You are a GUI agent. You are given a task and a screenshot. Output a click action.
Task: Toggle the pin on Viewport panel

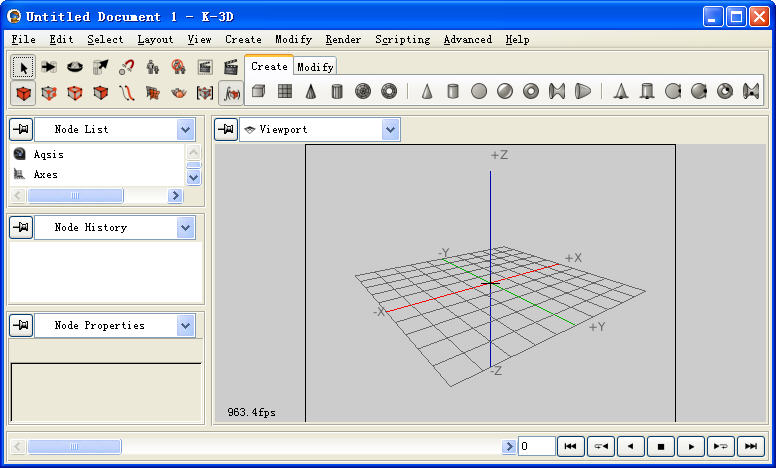coord(226,129)
